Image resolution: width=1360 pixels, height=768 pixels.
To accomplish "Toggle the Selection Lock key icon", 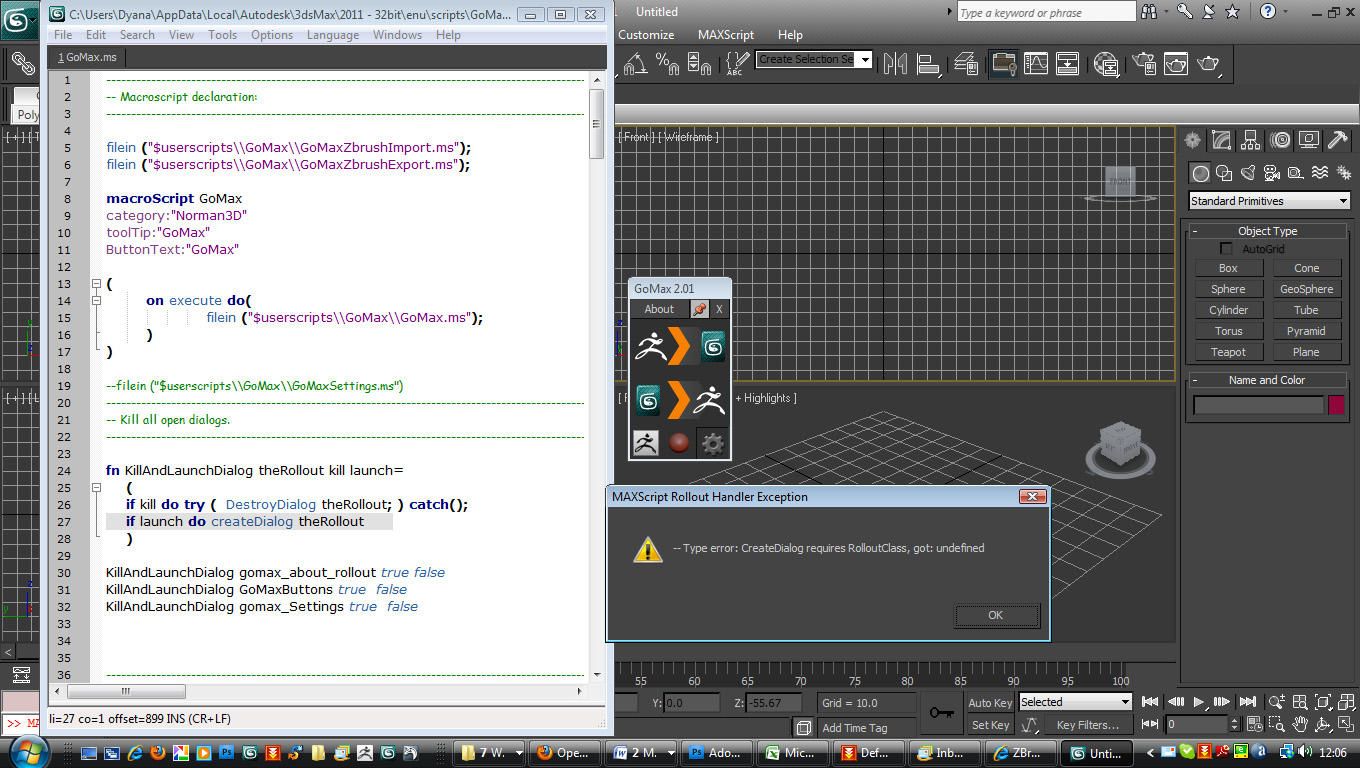I will (941, 712).
